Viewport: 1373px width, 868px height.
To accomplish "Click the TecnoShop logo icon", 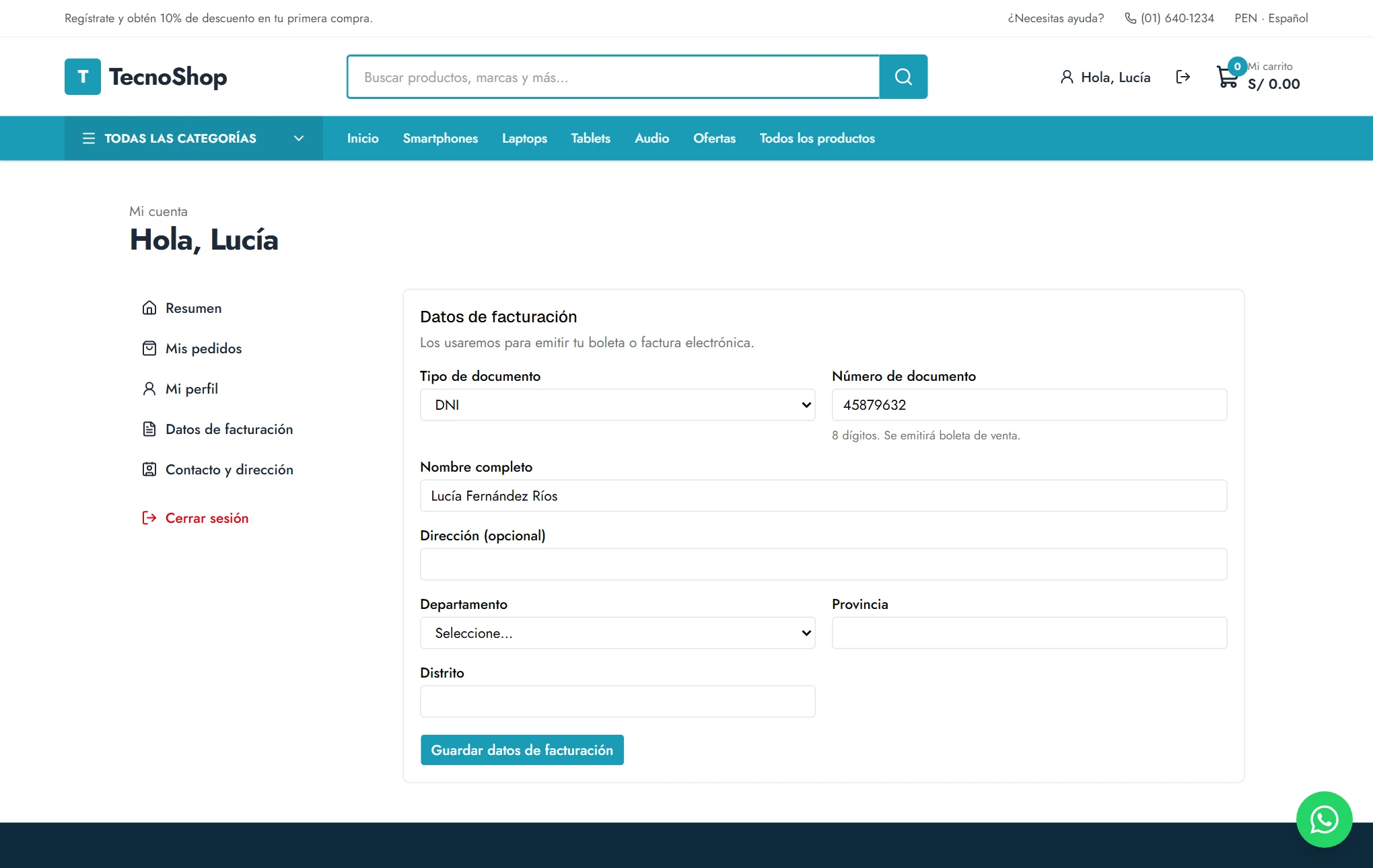I will click(x=83, y=77).
